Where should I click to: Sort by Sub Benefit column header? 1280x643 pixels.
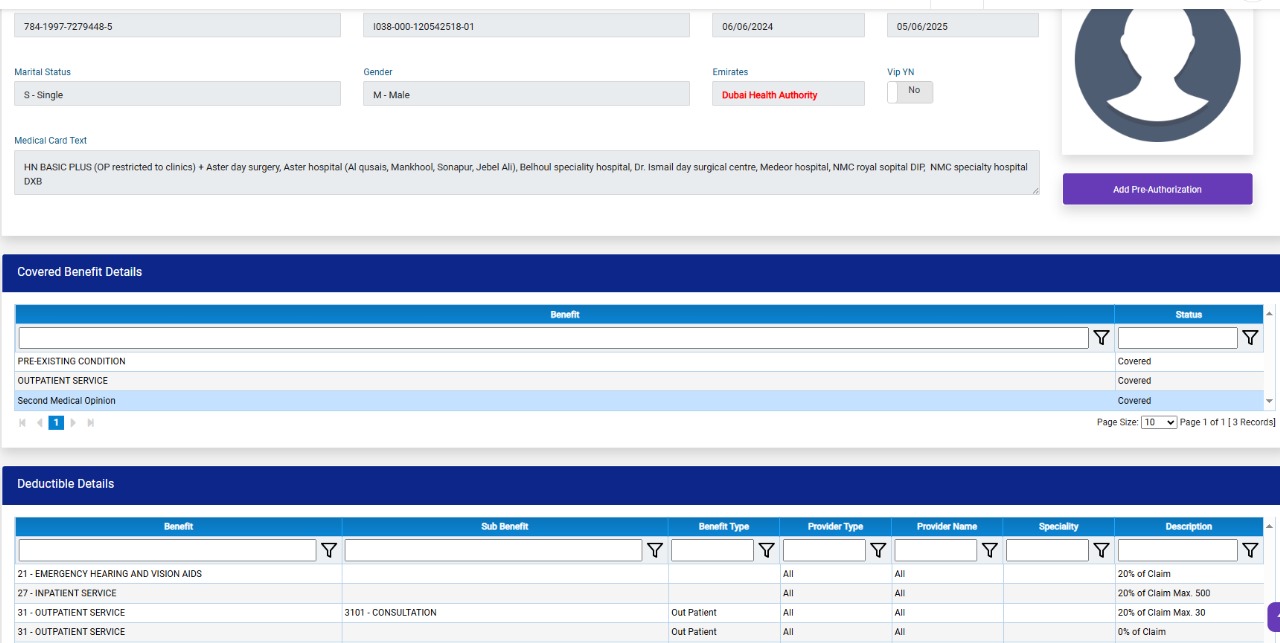click(504, 526)
